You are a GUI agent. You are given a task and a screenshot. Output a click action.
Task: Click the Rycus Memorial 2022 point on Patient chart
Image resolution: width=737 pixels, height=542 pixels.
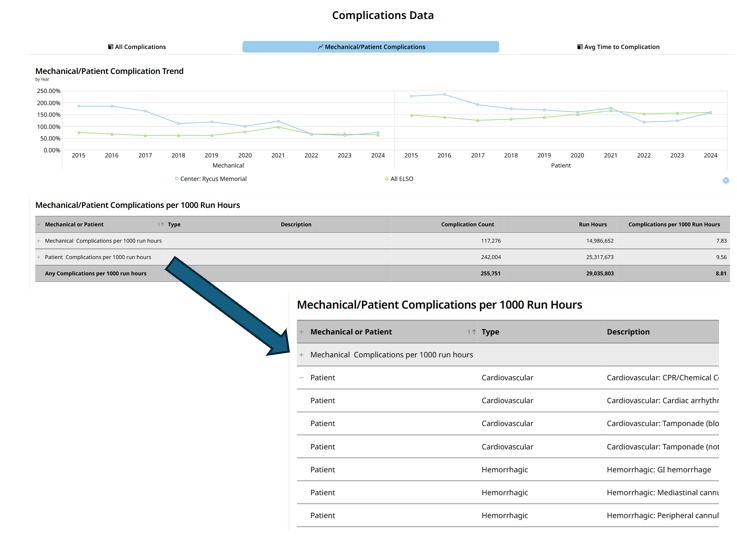click(x=644, y=122)
